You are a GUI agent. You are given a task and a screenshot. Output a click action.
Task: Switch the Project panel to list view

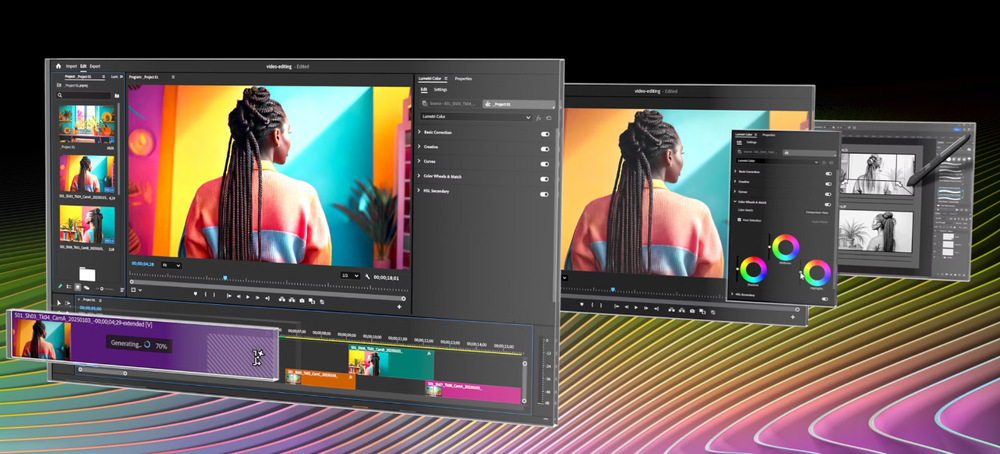pos(69,287)
